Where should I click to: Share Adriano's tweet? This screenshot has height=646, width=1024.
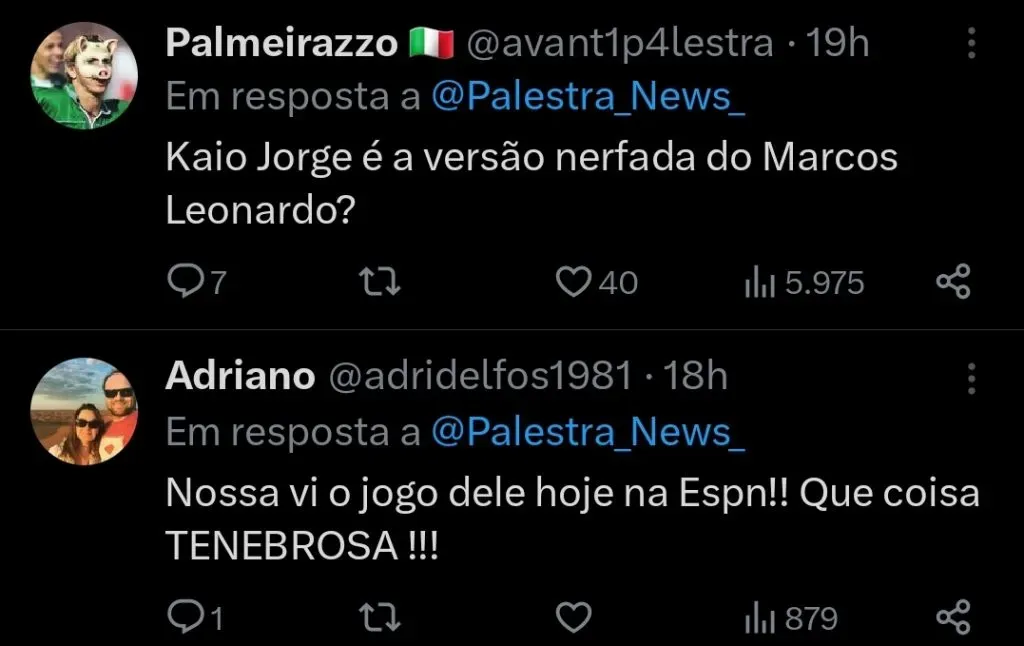[x=953, y=617]
